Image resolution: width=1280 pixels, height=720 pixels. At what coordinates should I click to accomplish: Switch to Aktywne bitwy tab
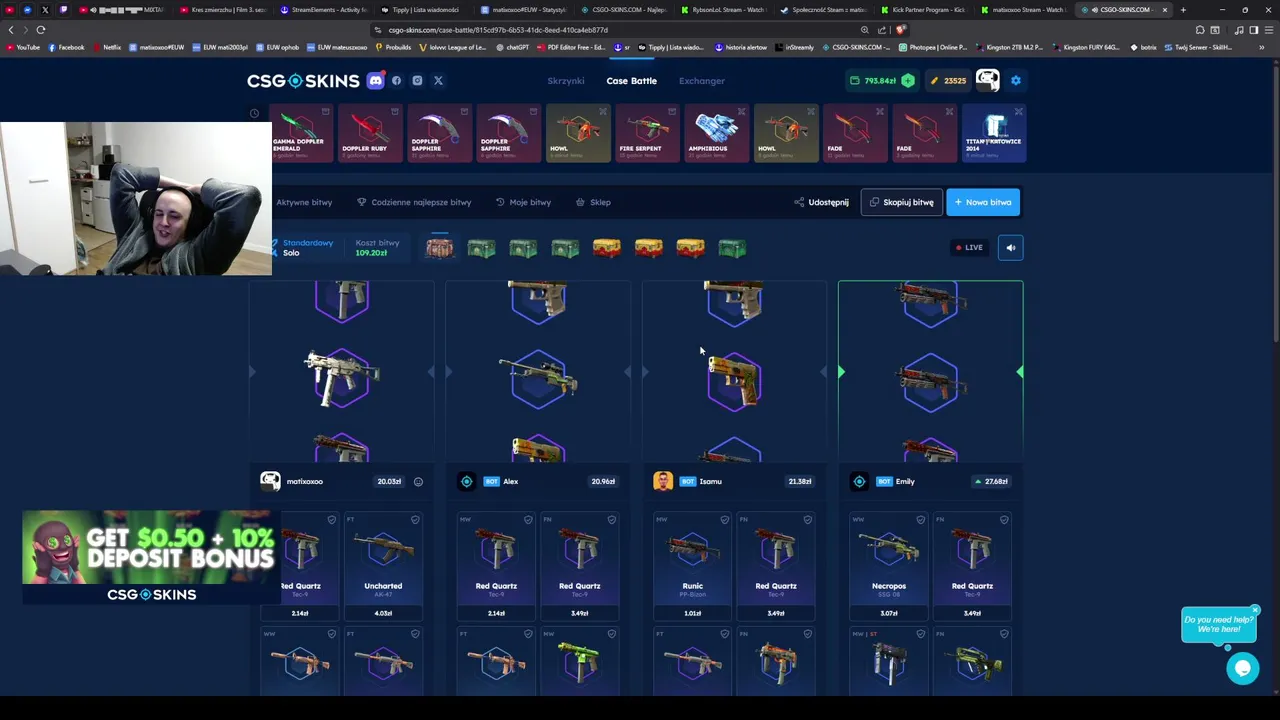click(x=304, y=202)
